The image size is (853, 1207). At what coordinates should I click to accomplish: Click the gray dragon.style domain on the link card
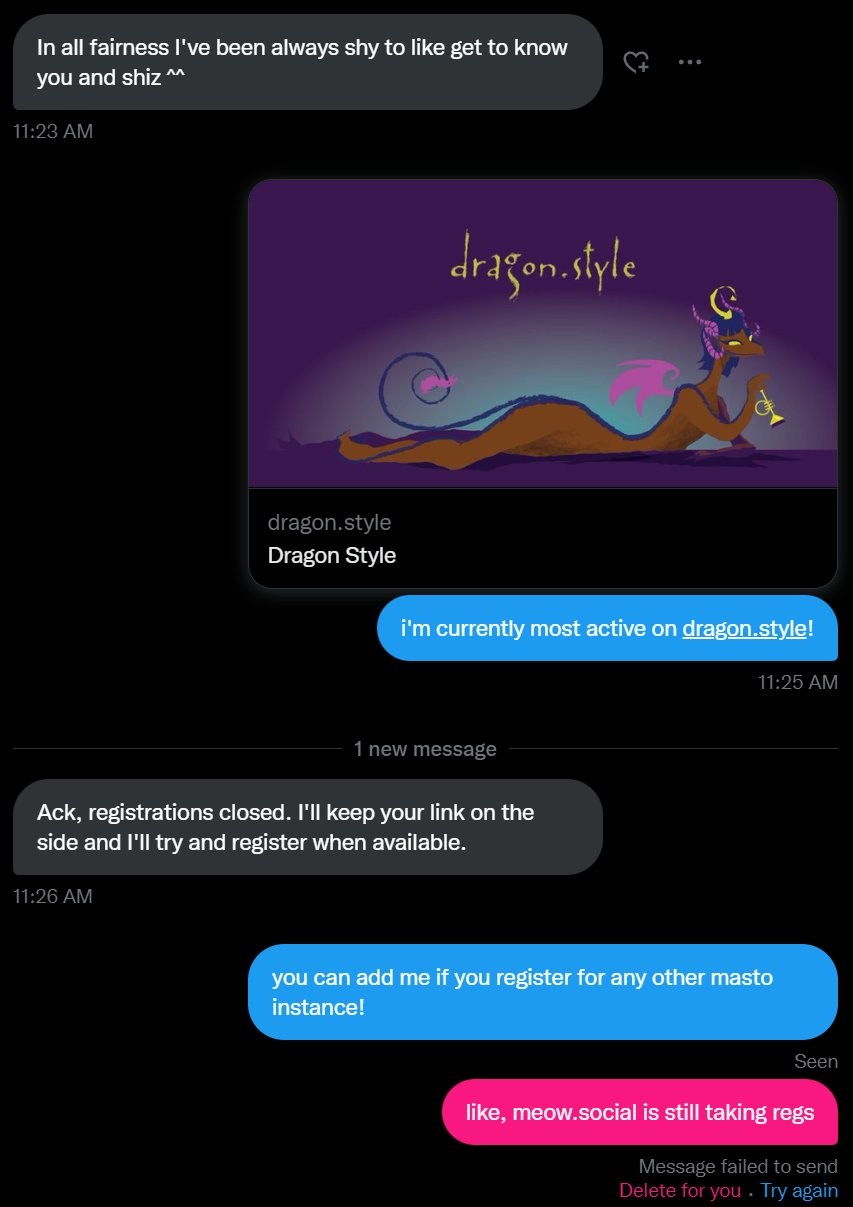click(329, 522)
